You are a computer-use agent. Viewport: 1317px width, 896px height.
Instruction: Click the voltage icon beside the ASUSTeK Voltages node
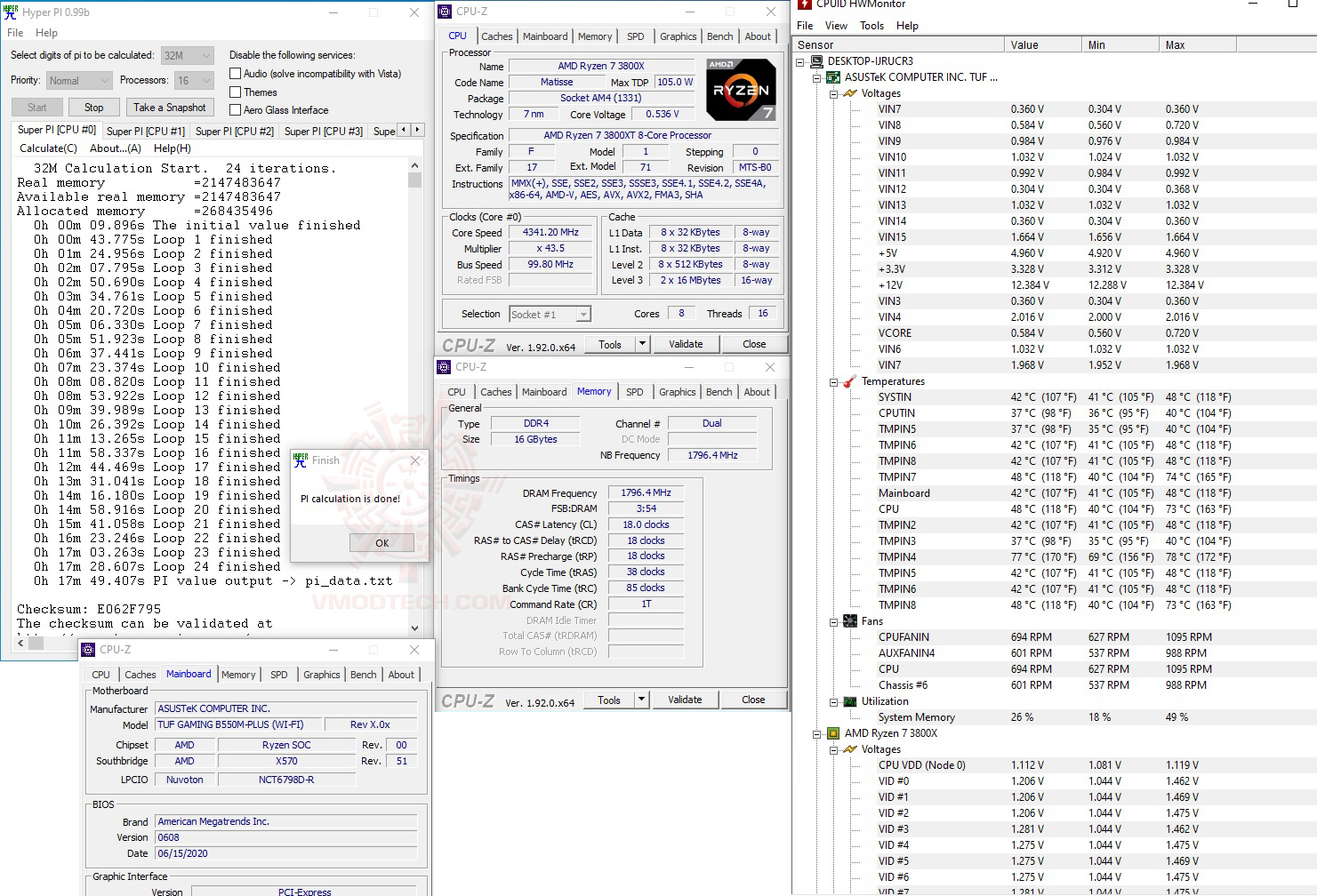(849, 93)
